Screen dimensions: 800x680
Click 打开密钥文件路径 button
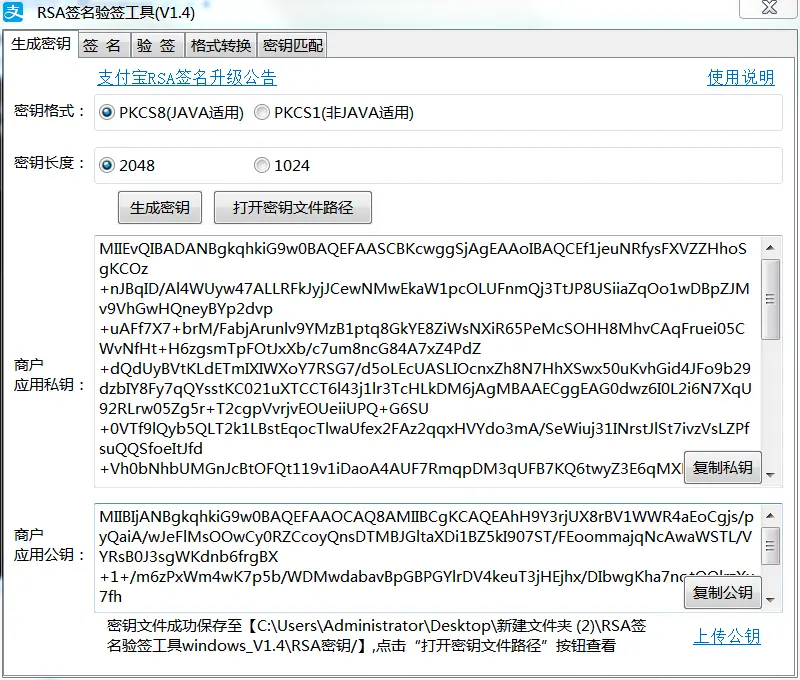293,208
